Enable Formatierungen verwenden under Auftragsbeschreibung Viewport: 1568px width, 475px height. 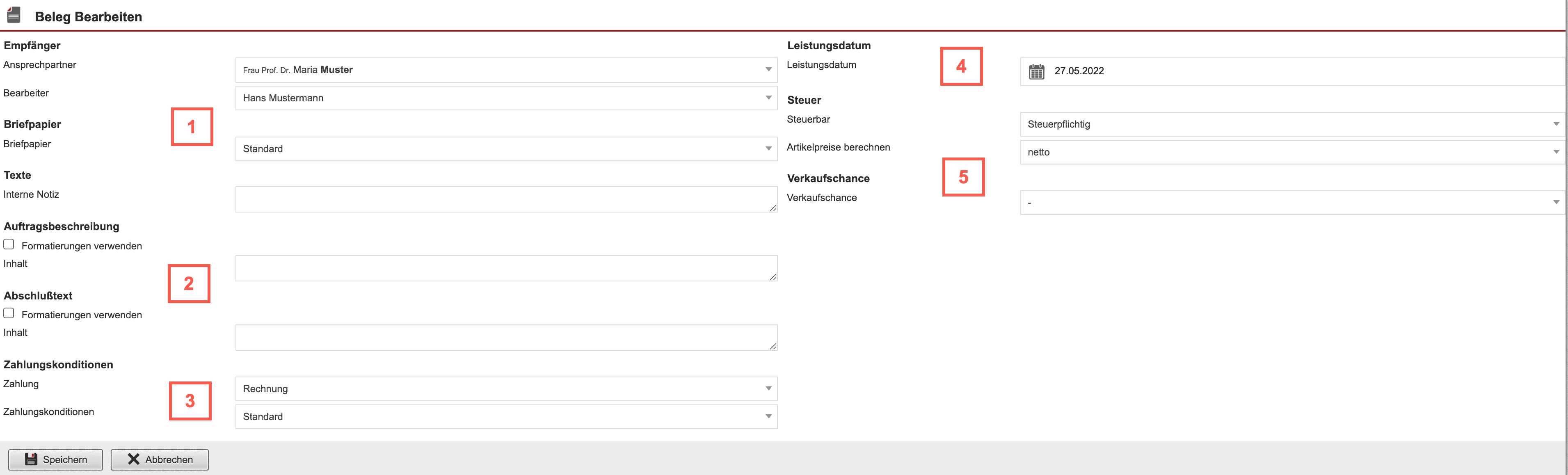(9, 244)
